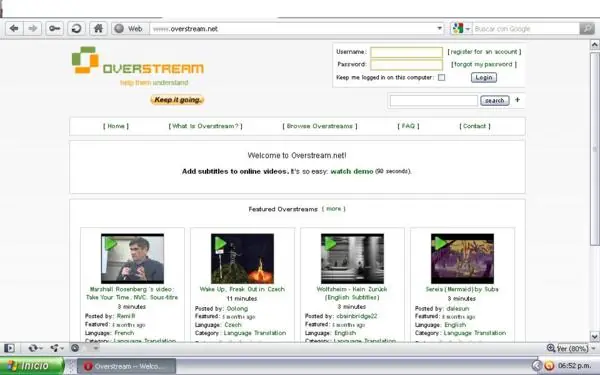The height and width of the screenshot is (375, 600).
Task: Click more link beside Featured Overstreams
Action: click(x=333, y=209)
